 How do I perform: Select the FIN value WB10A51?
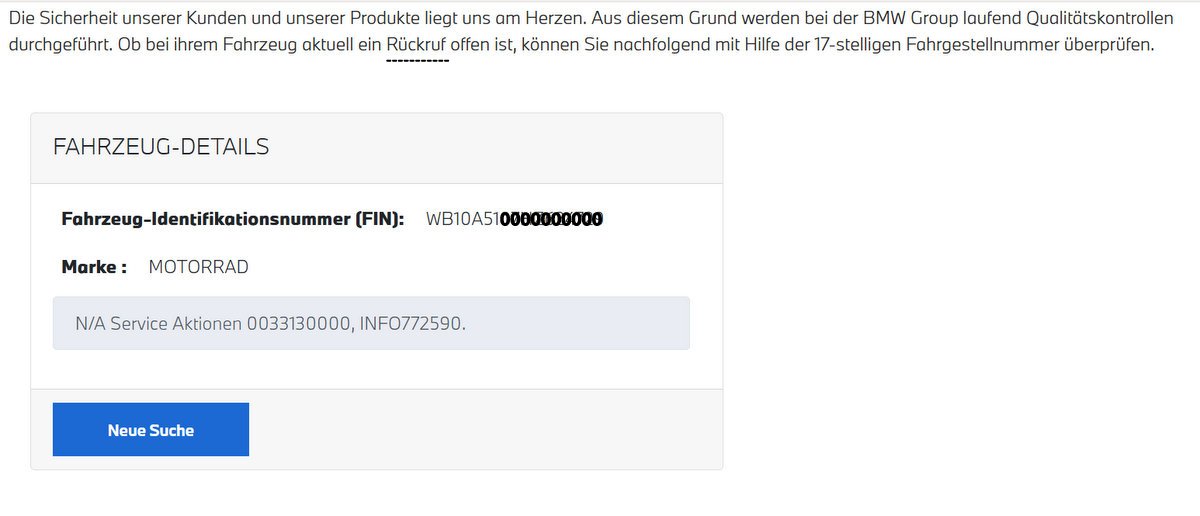coord(463,219)
